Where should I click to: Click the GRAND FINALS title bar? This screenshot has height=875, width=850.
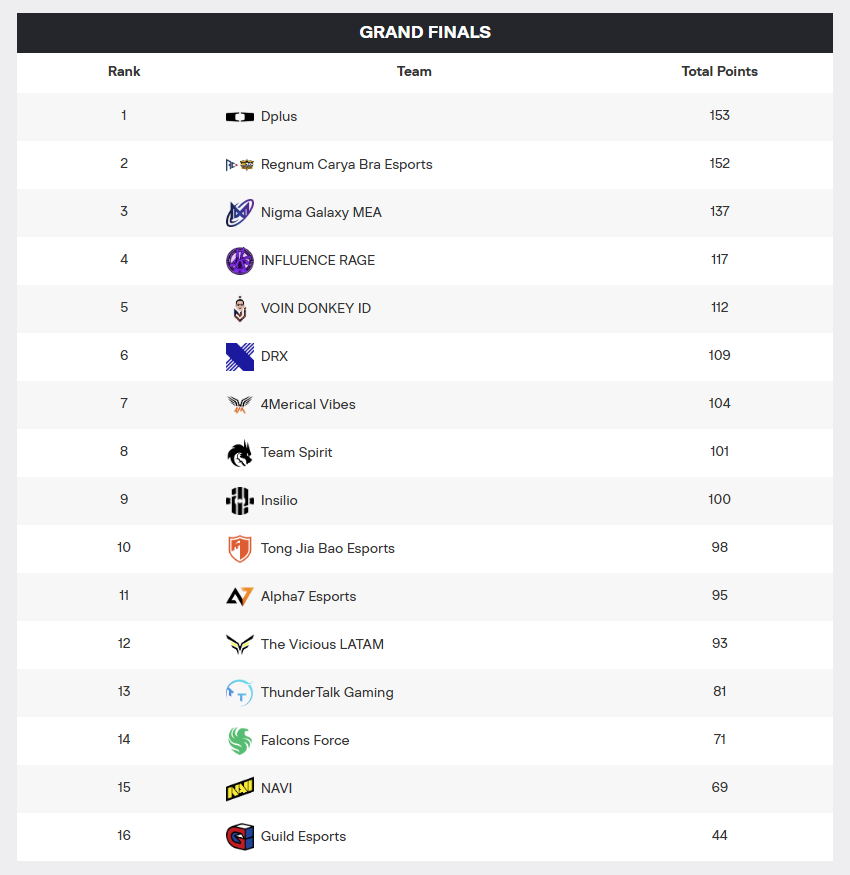pos(425,32)
